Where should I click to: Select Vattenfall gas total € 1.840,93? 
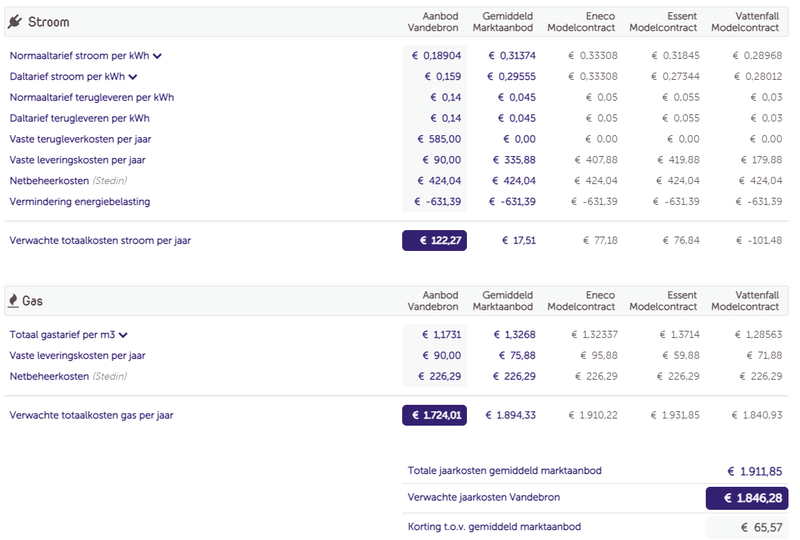757,415
